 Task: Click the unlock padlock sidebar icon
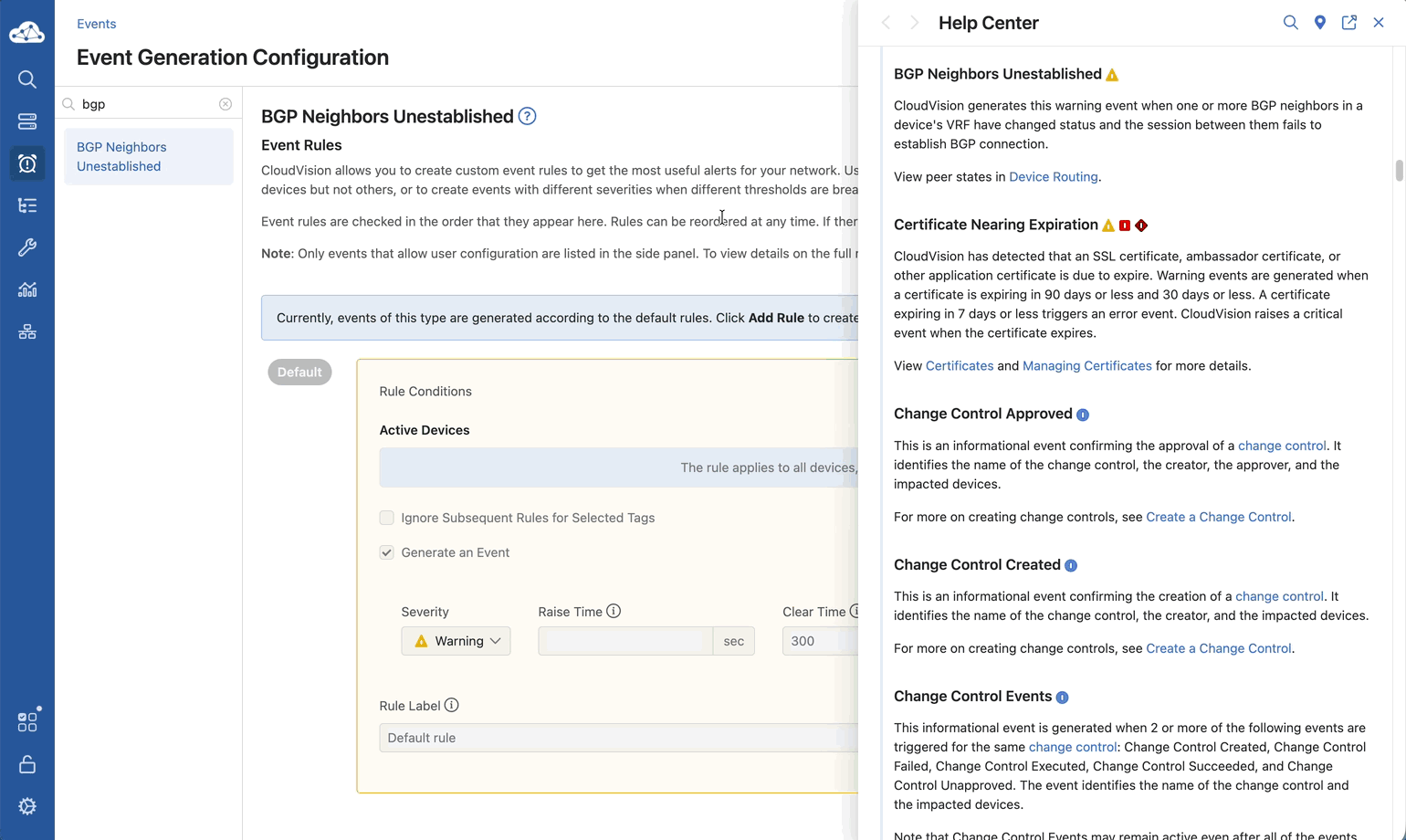27,764
